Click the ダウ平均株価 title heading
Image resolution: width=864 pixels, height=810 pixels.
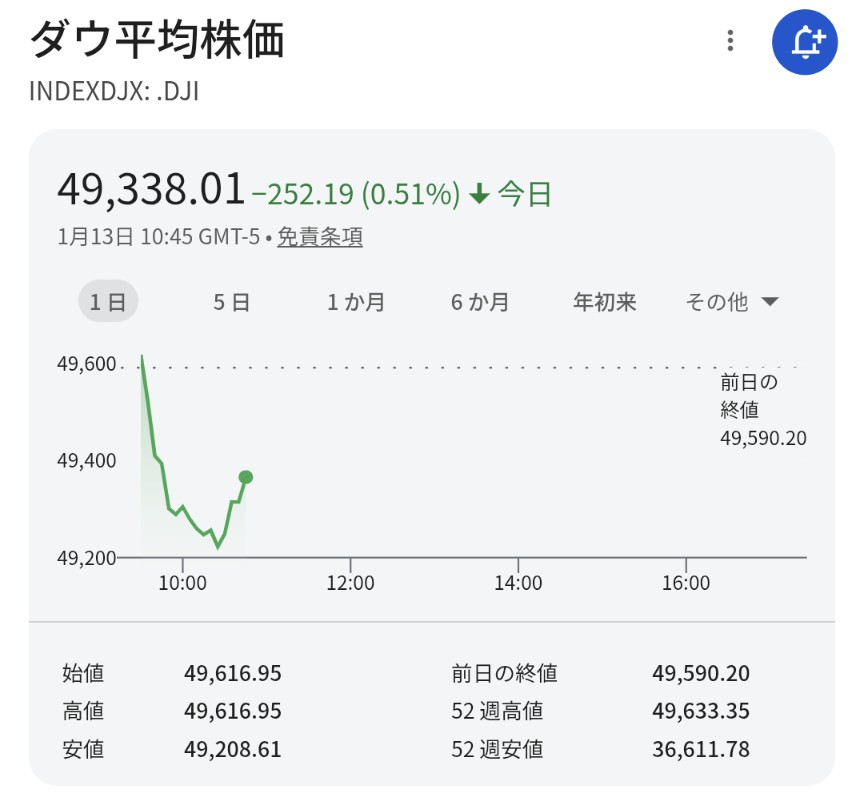[x=158, y=40]
